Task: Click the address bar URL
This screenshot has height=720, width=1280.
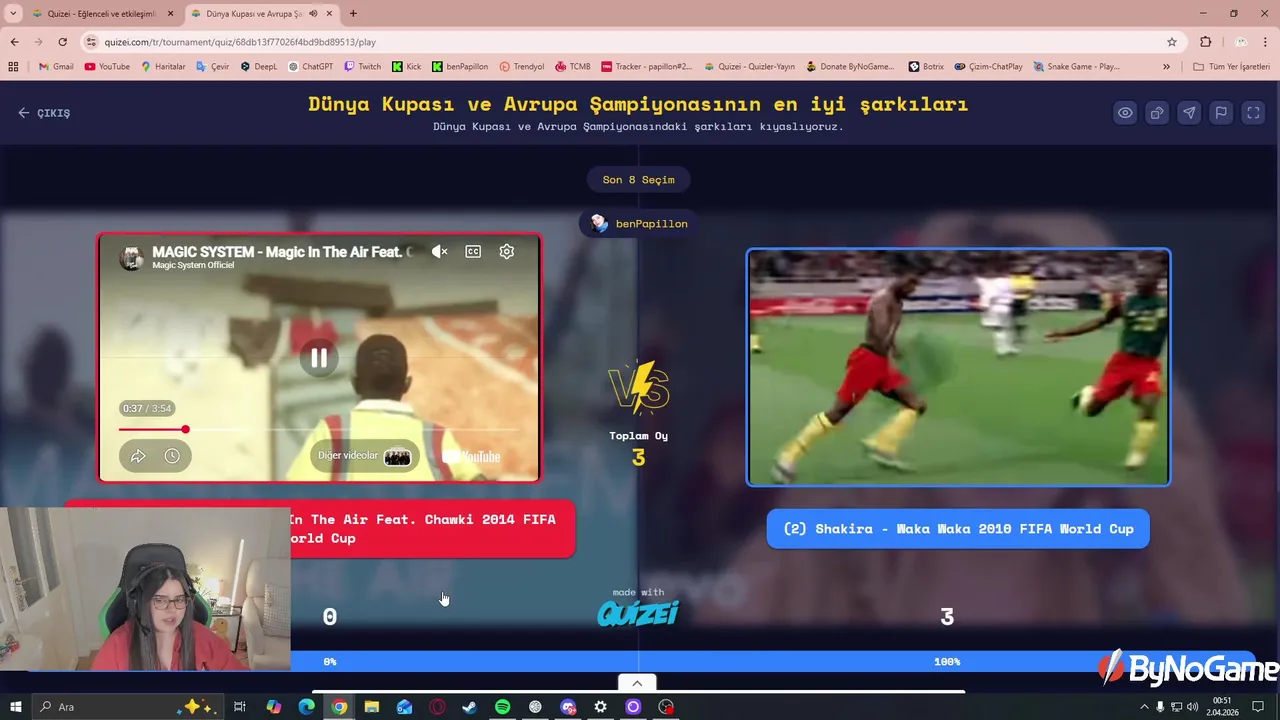Action: pos(240,42)
